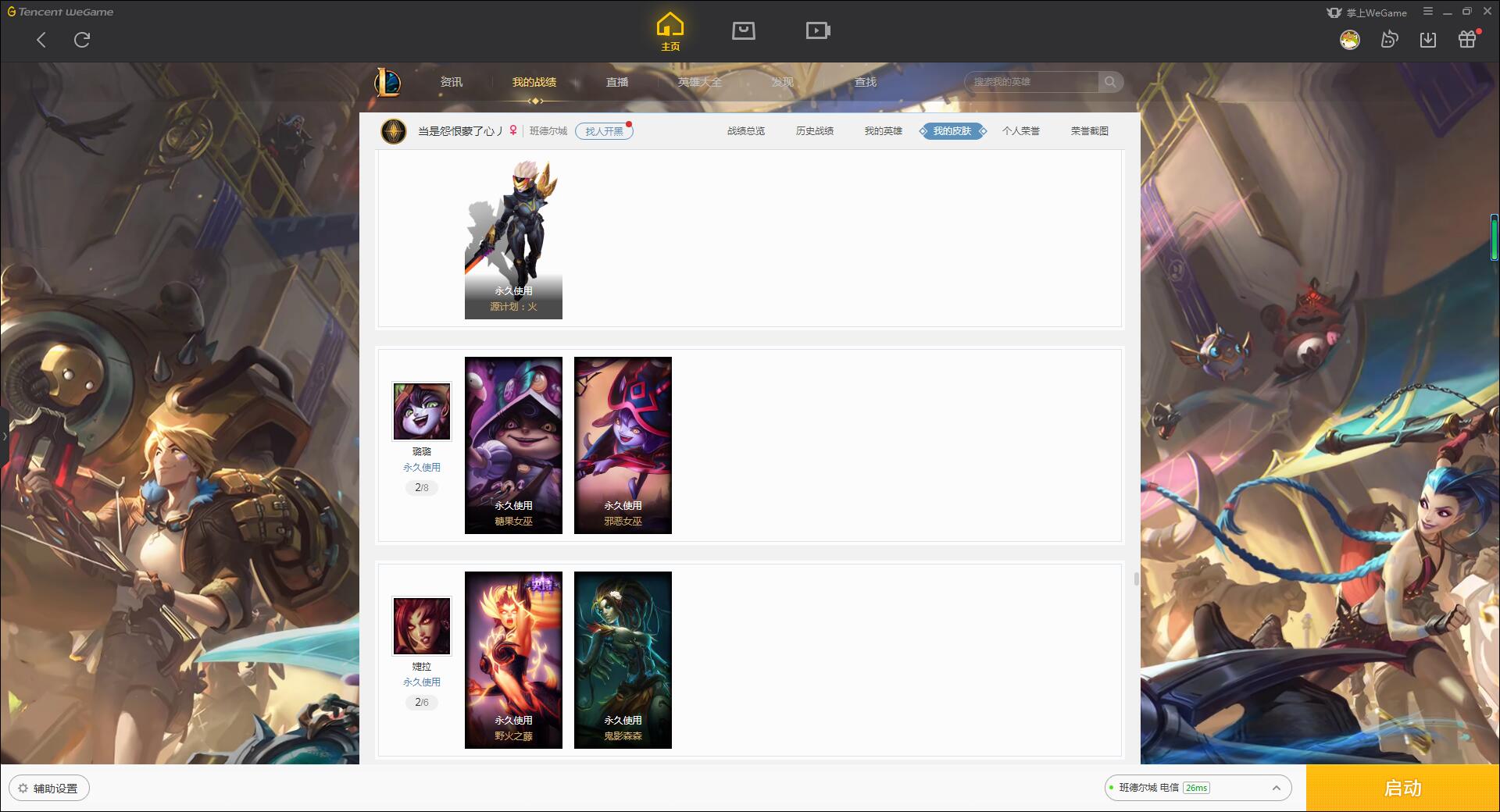Go back with the back arrow

pyautogui.click(x=41, y=40)
